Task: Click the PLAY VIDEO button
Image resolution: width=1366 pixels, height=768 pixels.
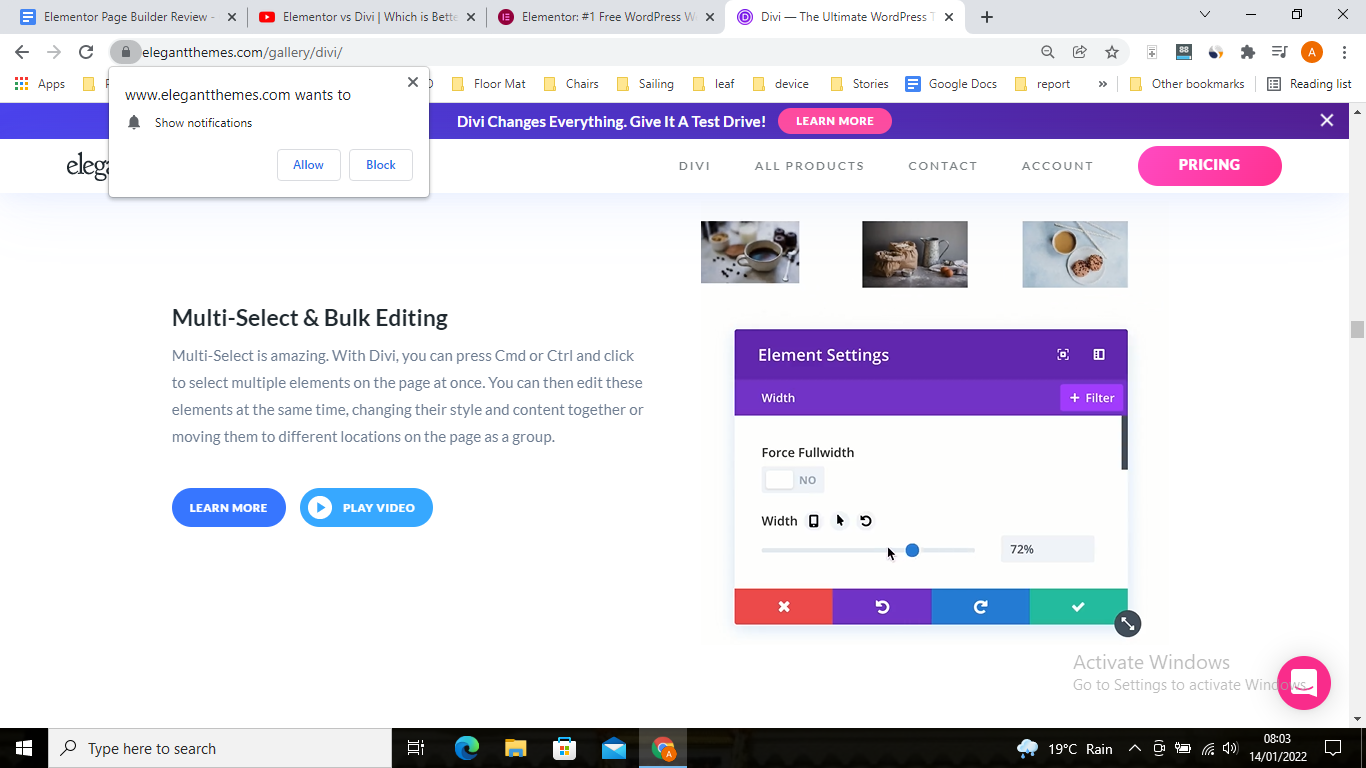Action: (366, 508)
